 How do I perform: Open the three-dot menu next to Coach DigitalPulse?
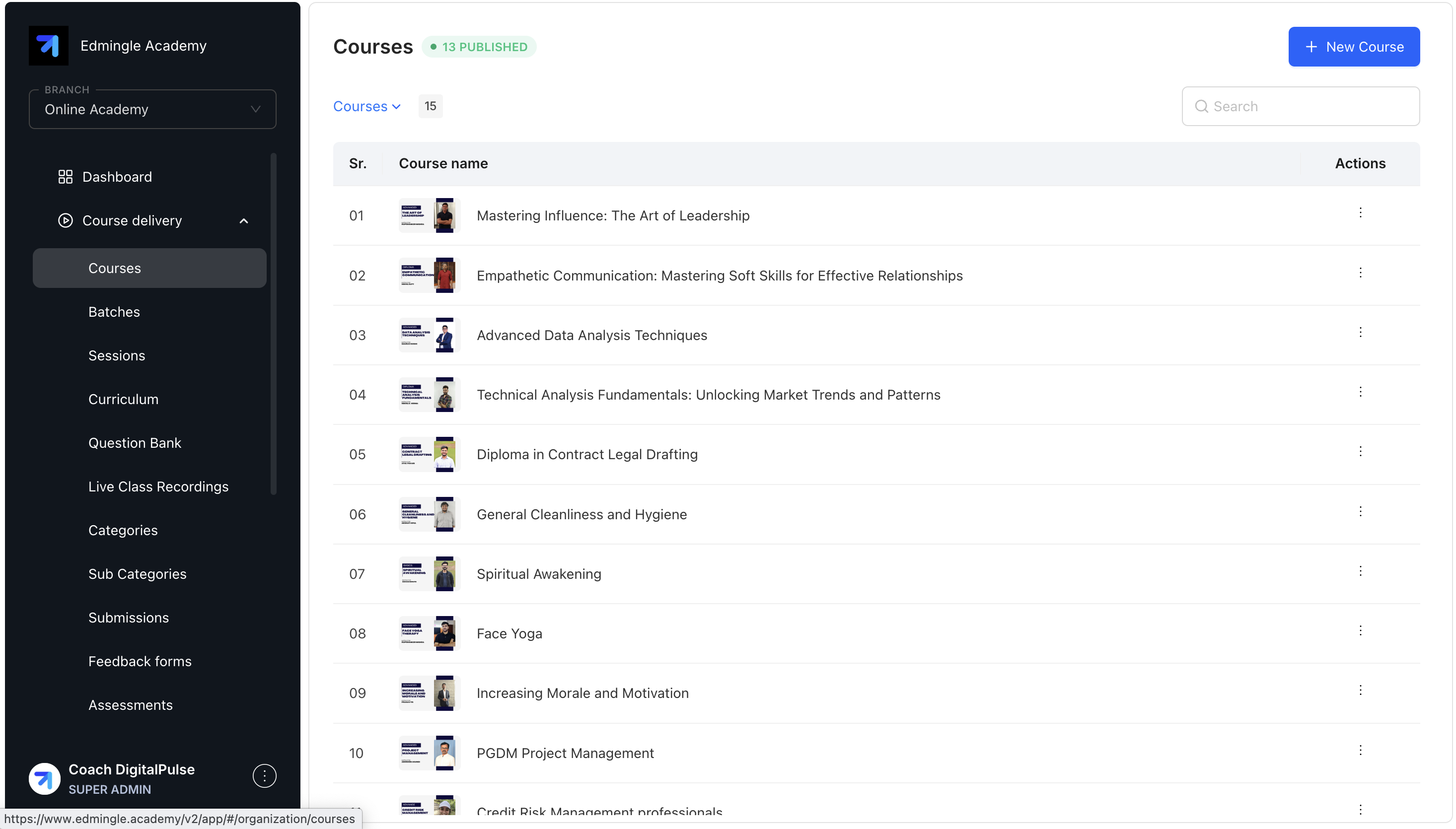tap(264, 775)
